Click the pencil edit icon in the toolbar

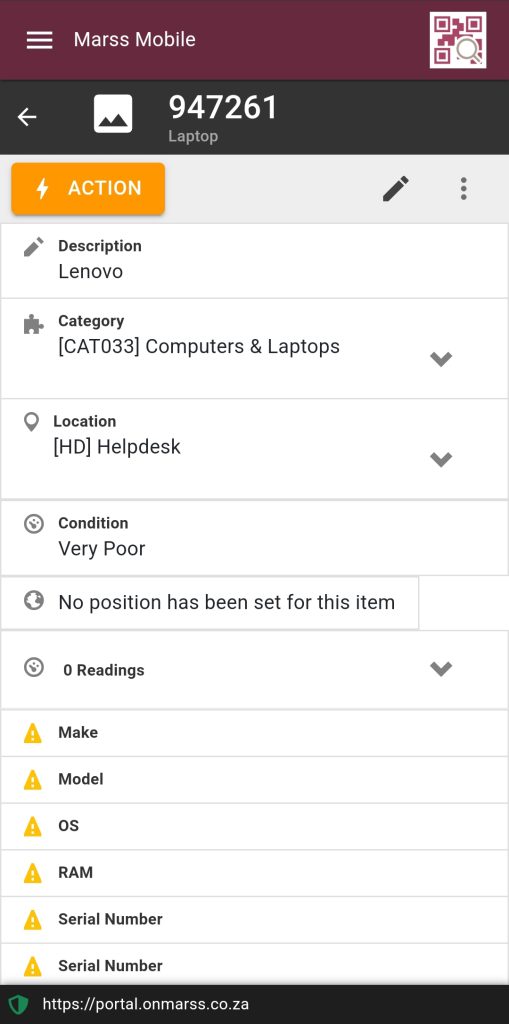(396, 189)
